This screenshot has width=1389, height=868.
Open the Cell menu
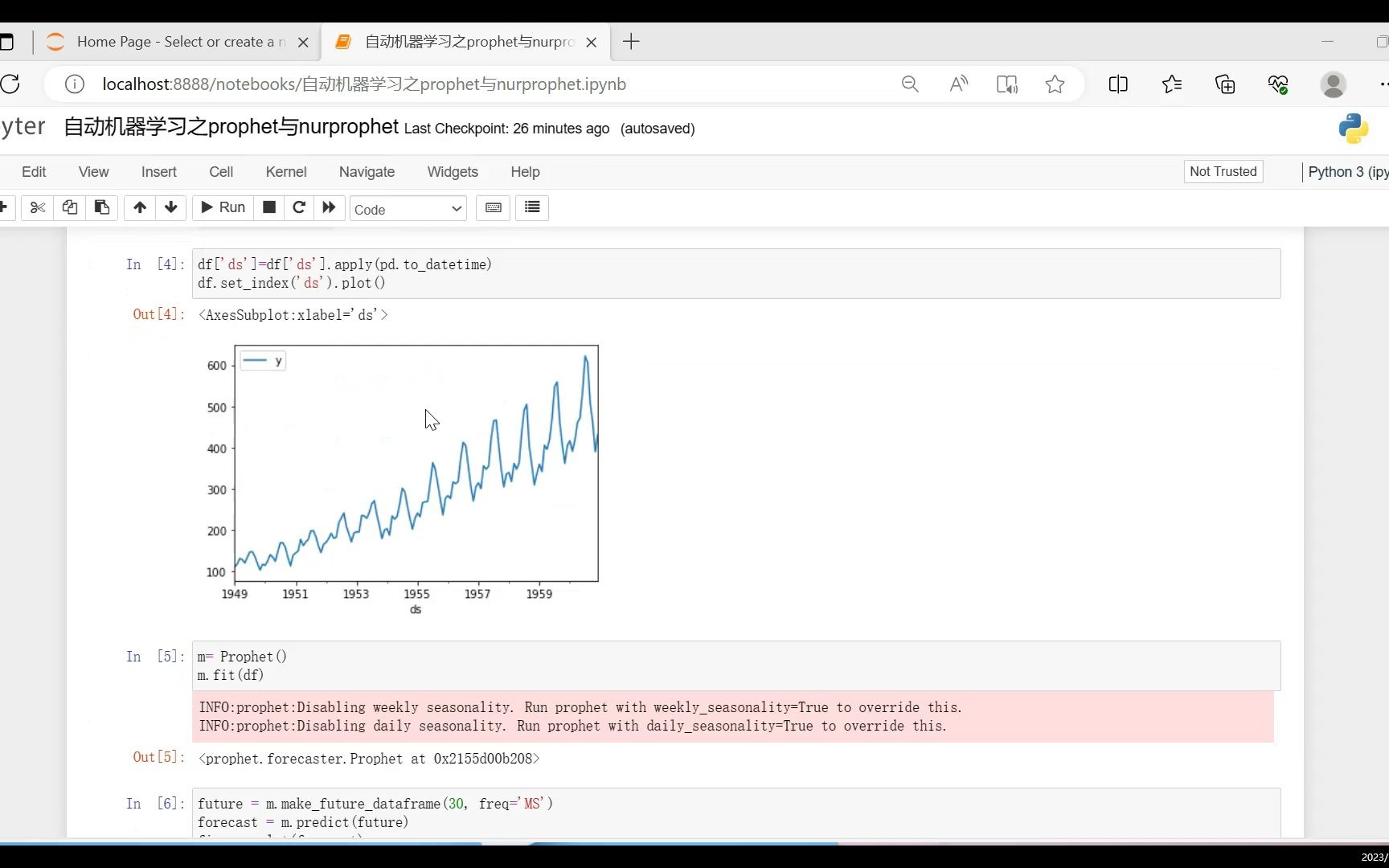221,172
